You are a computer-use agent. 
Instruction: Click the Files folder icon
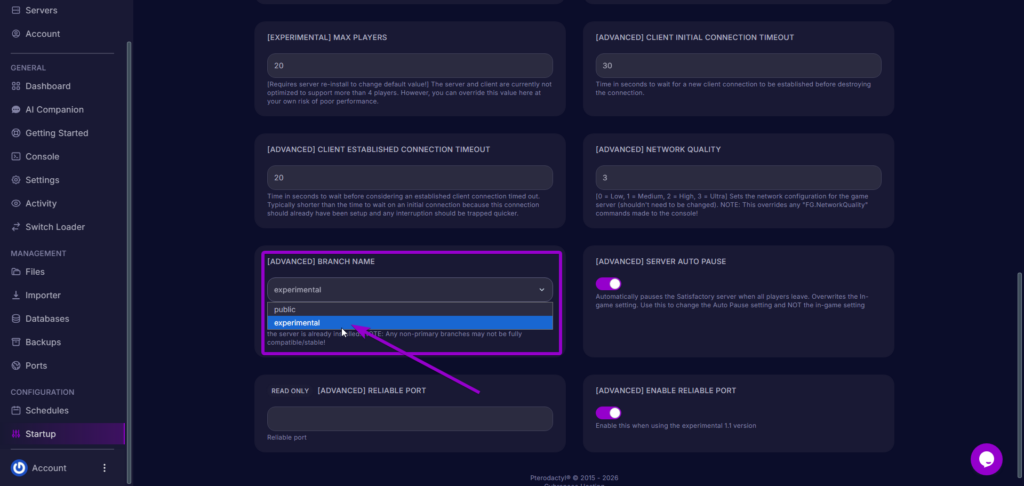click(16, 272)
